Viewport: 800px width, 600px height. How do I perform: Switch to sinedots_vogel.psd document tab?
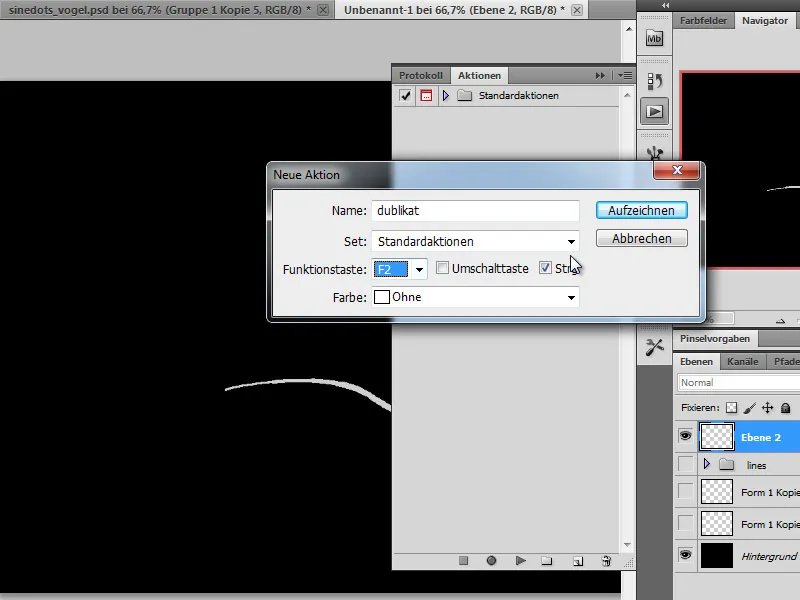tap(160, 10)
